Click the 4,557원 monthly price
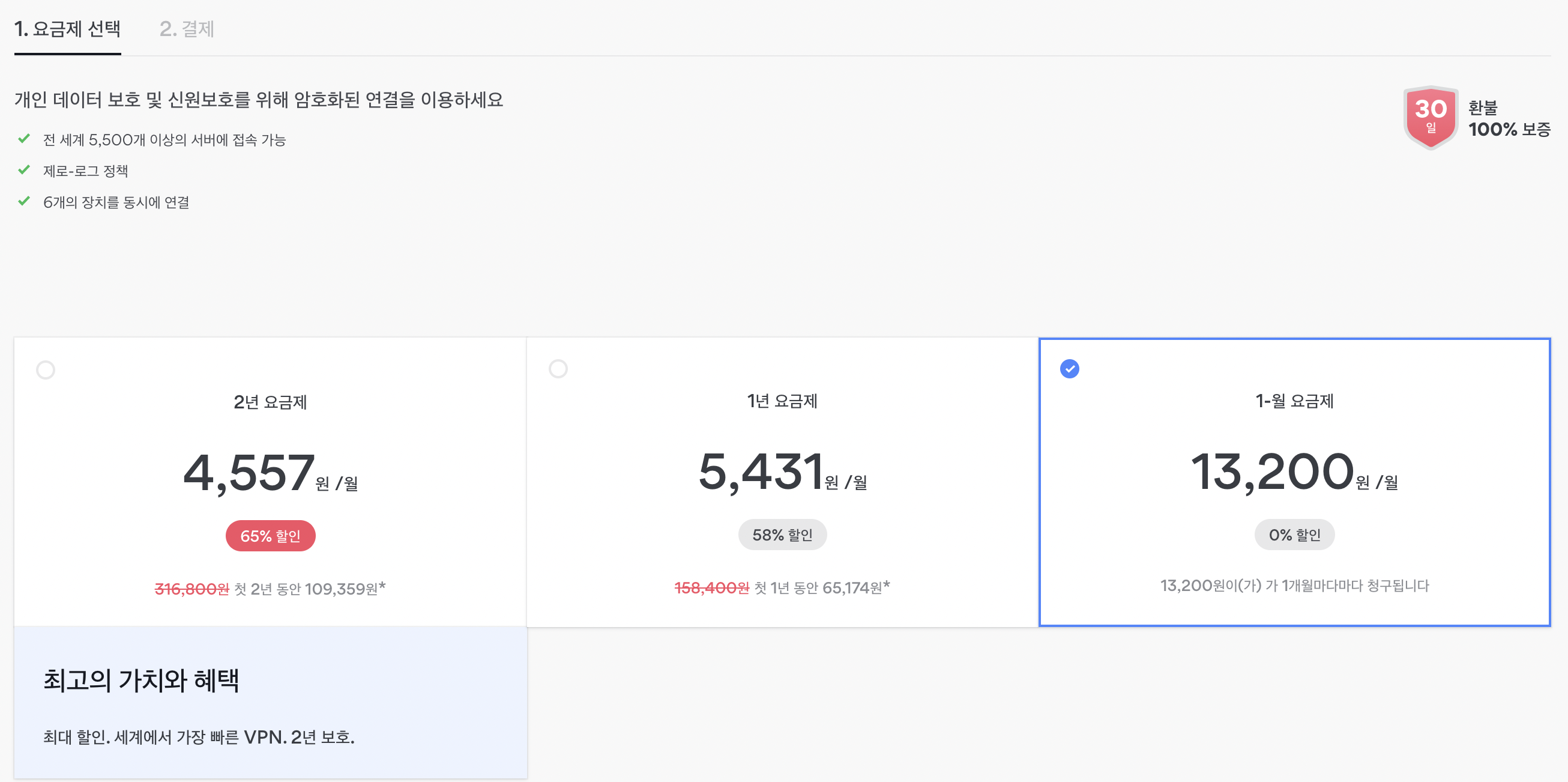 [x=250, y=473]
